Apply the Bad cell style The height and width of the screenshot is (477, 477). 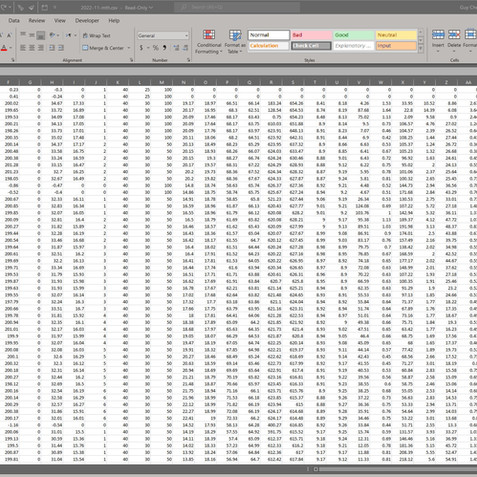click(312, 35)
